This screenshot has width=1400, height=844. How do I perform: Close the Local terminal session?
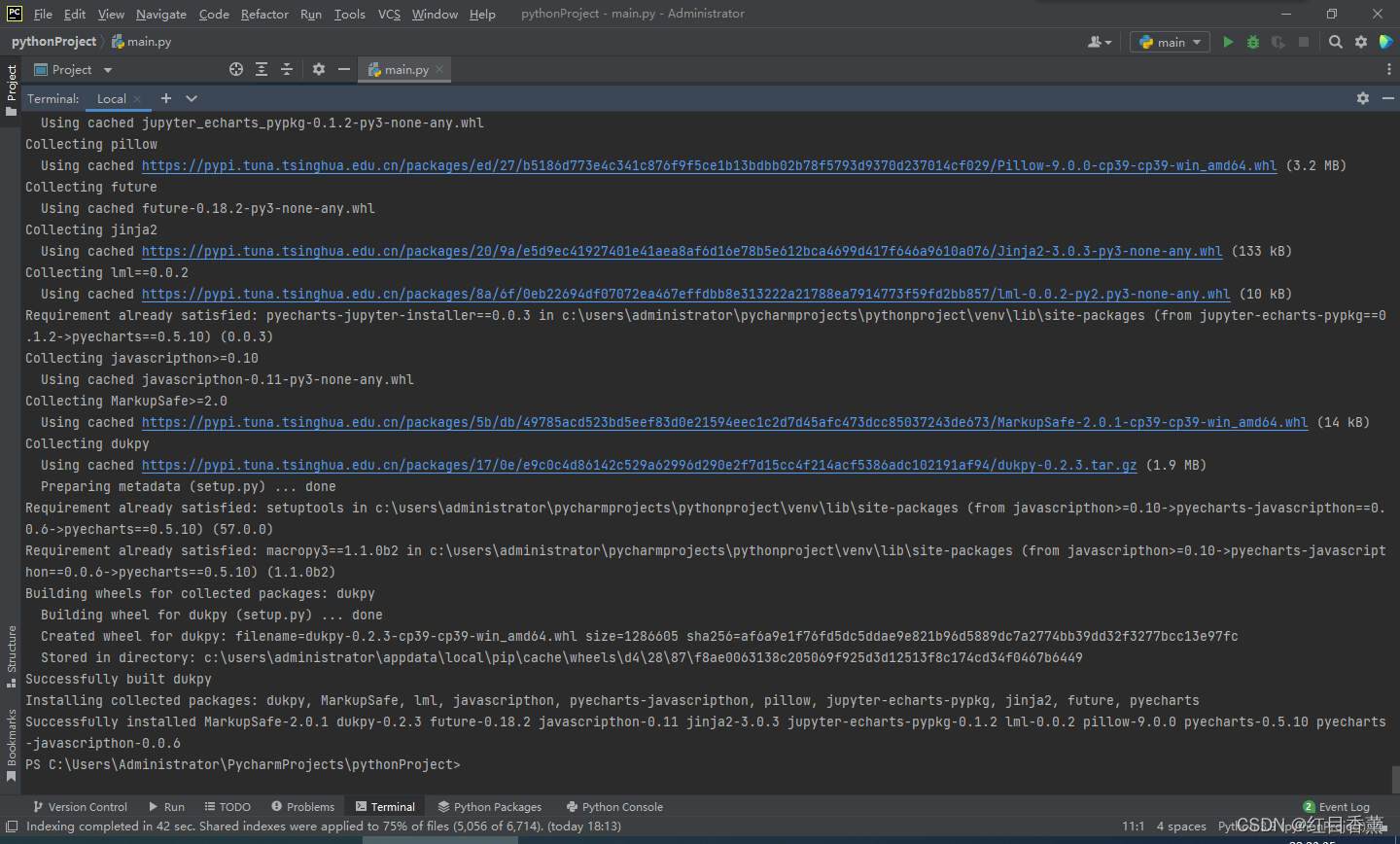[138, 98]
